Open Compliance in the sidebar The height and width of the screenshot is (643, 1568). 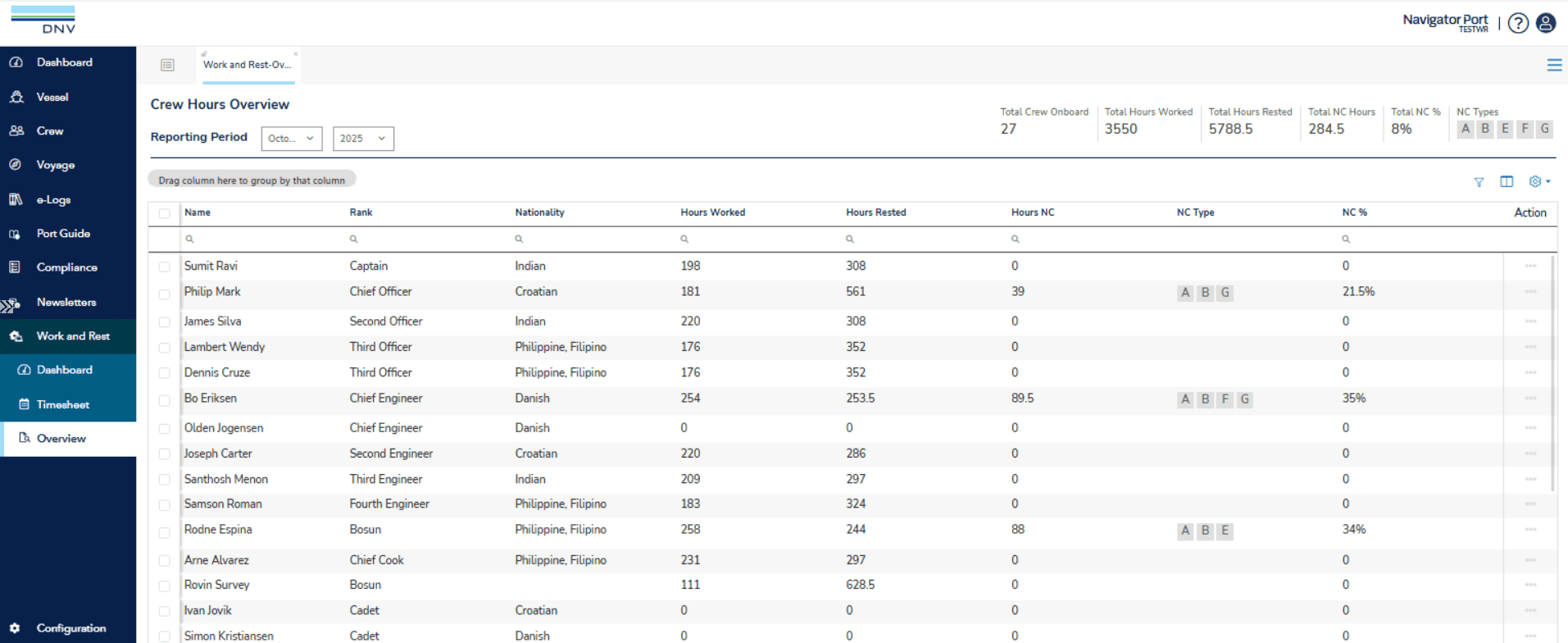pos(66,267)
